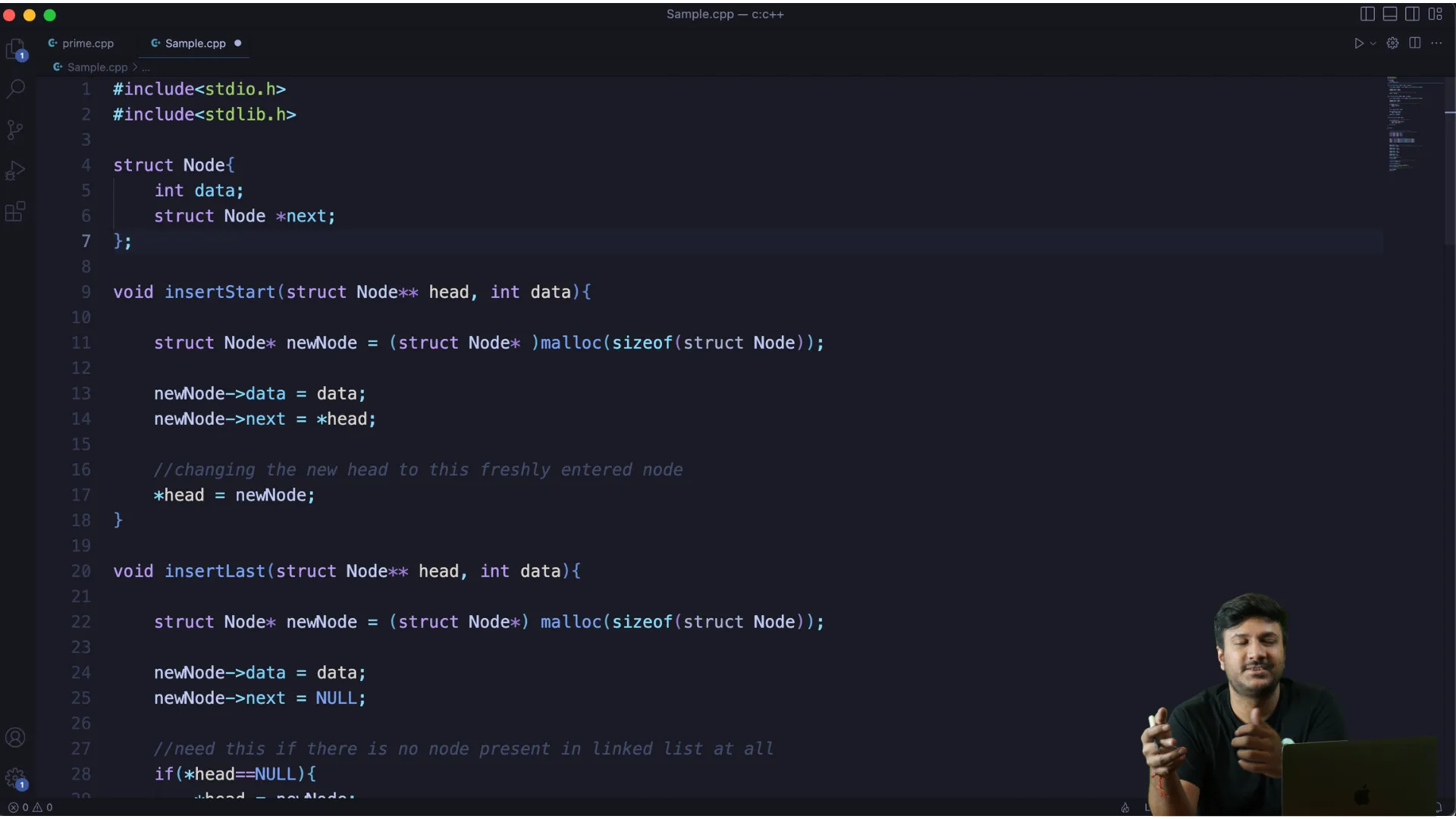Image resolution: width=1456 pixels, height=819 pixels.
Task: Expand the breadcrumb ellipsis after Sample.cpp
Action: coord(146,67)
